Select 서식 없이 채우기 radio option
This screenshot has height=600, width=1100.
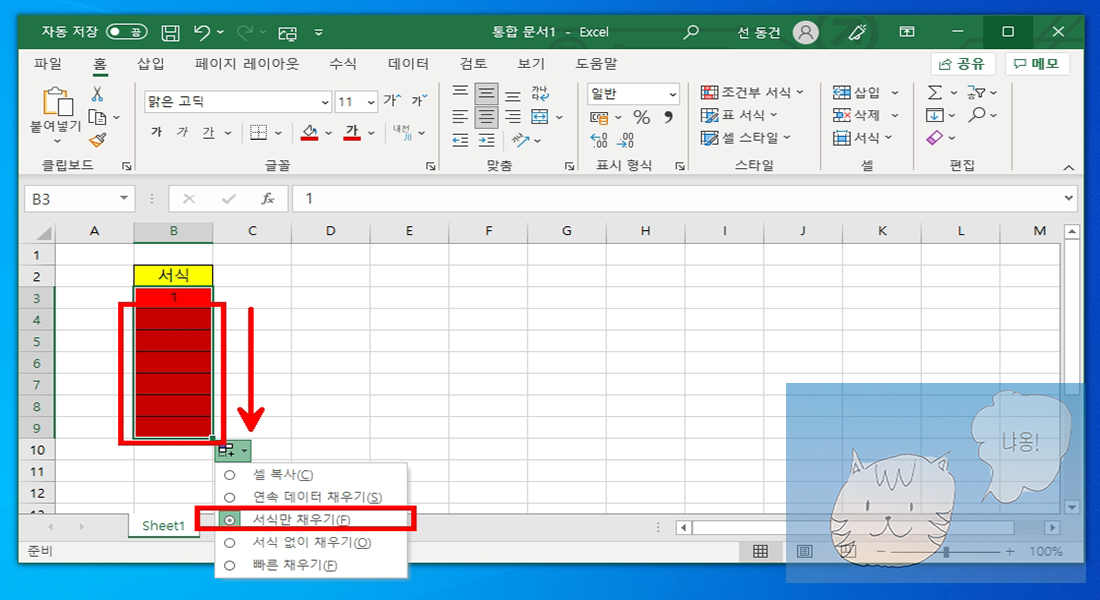pyautogui.click(x=229, y=542)
